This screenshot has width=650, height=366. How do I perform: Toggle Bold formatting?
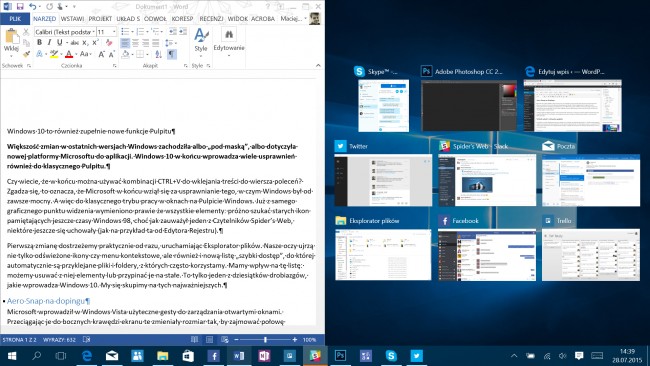(39, 42)
